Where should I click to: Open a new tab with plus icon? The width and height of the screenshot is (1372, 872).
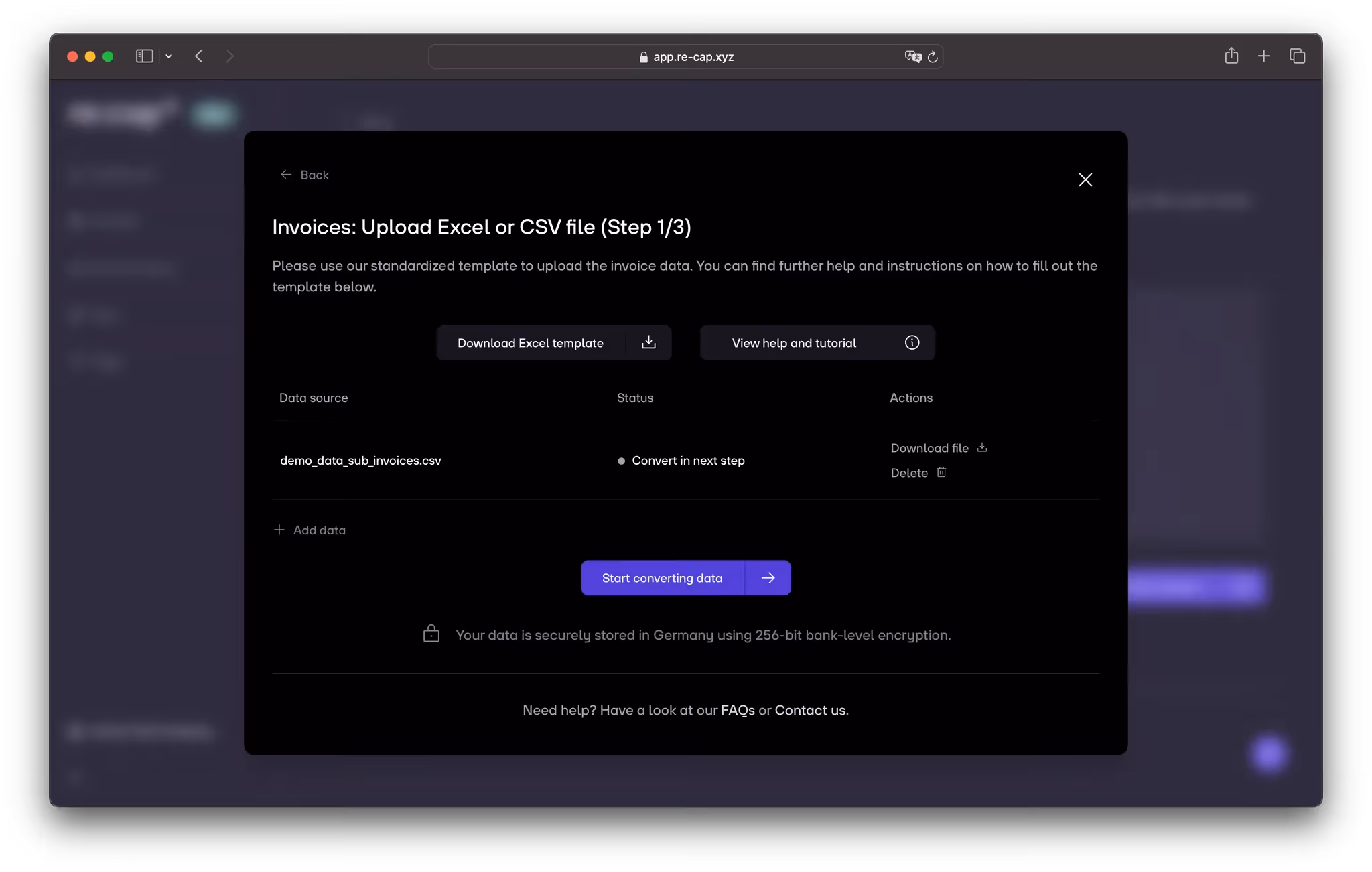(1264, 56)
